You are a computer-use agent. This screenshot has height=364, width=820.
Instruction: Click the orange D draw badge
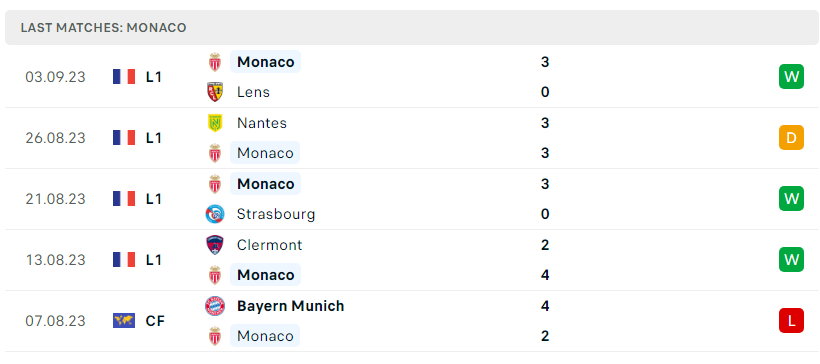pyautogui.click(x=791, y=138)
